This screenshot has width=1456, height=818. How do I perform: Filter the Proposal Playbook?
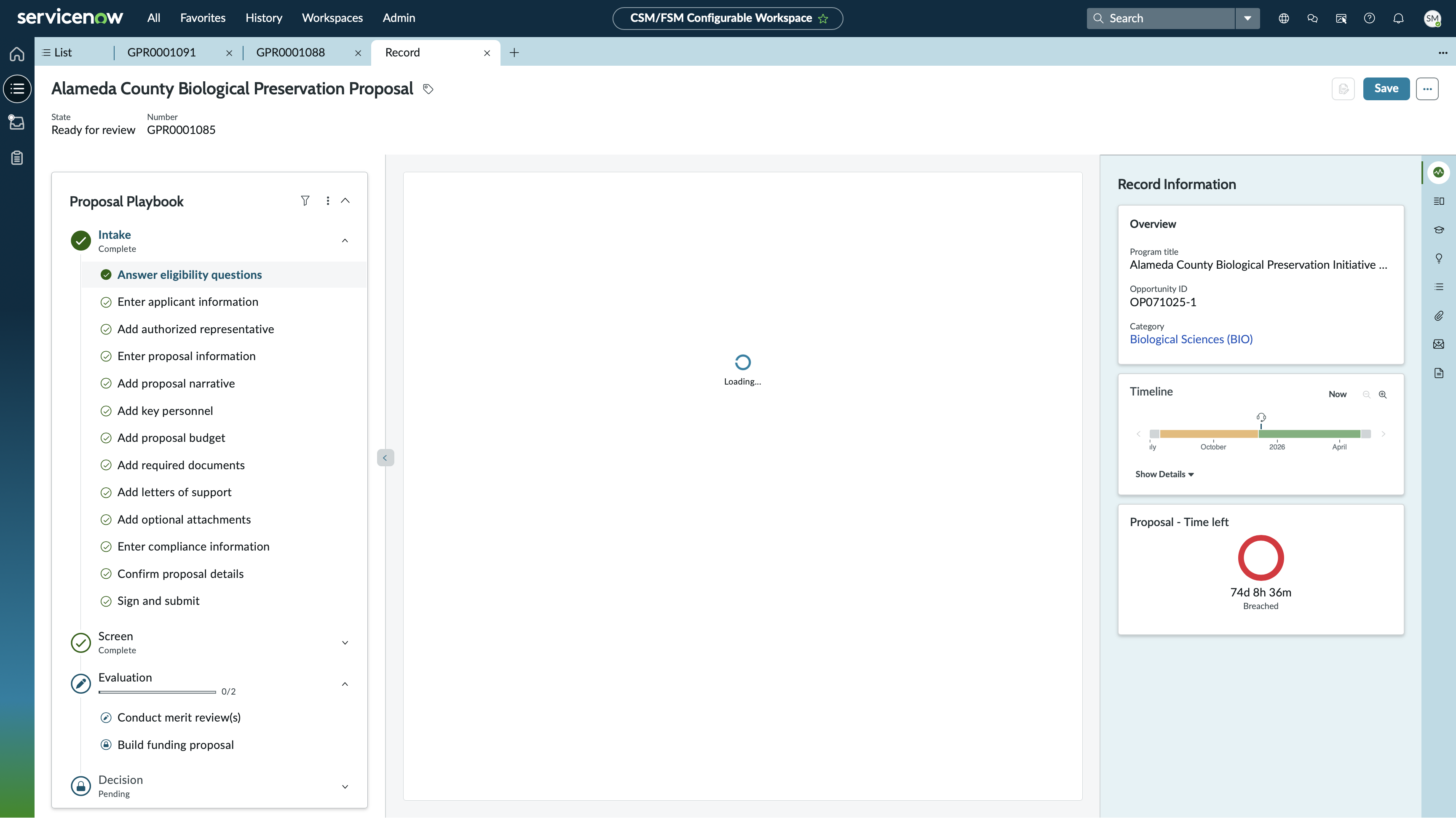(305, 200)
